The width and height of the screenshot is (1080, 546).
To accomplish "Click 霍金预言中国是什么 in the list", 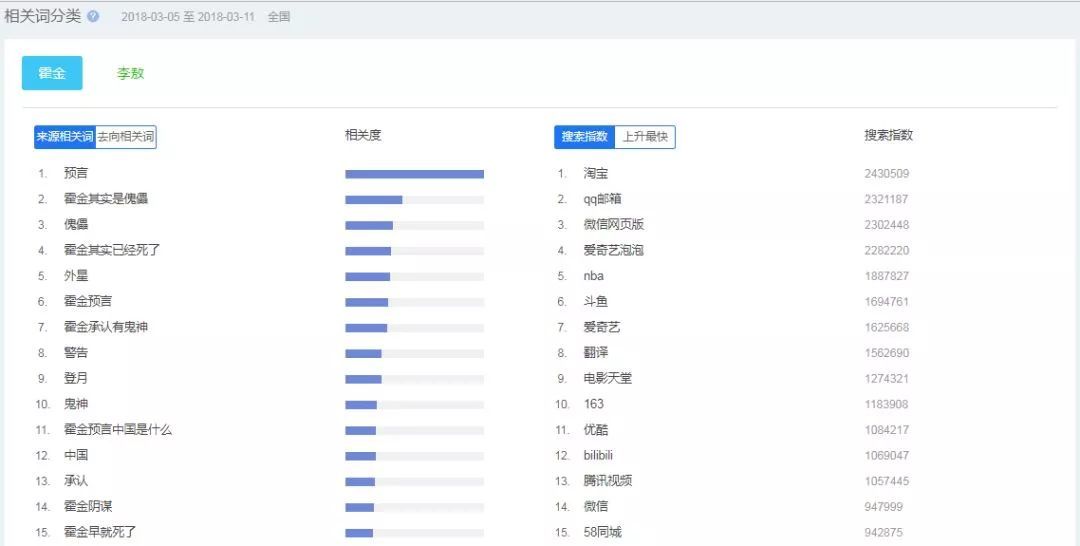I will coord(118,430).
